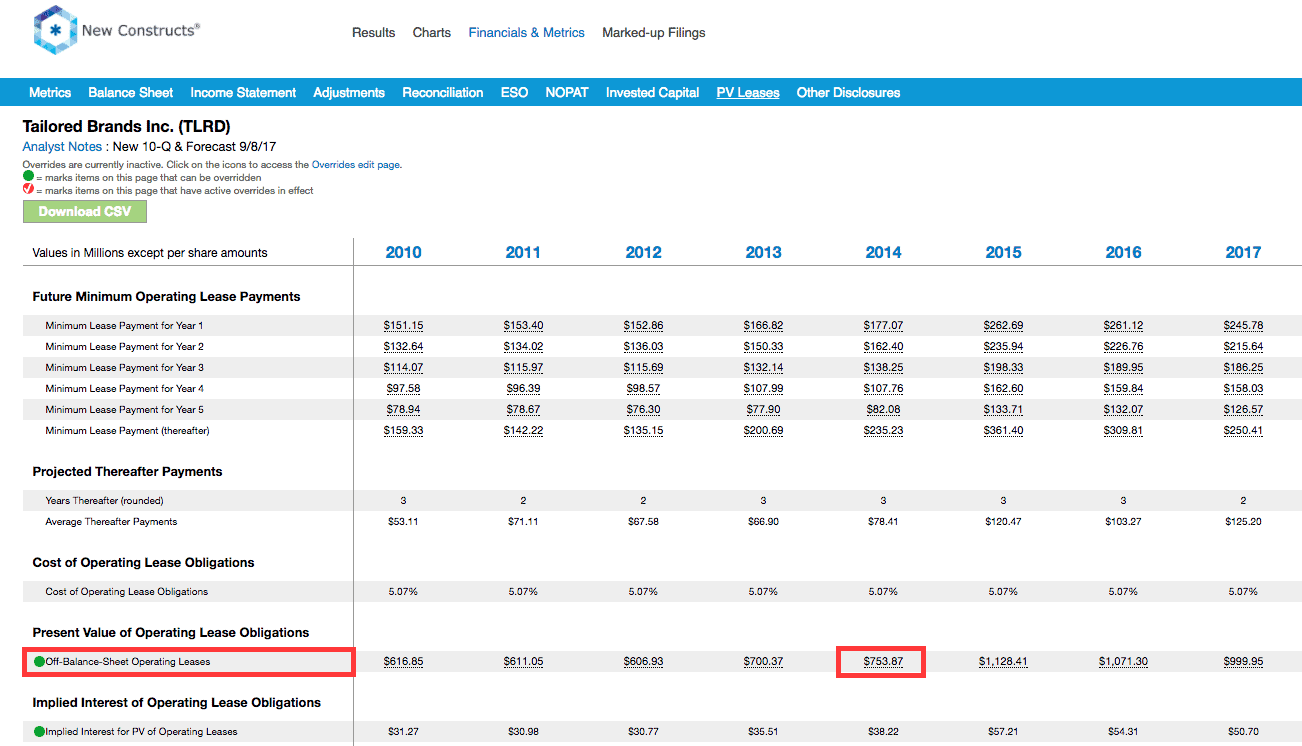Click the 2016 column header
The width and height of the screenshot is (1302, 746).
tap(1124, 253)
